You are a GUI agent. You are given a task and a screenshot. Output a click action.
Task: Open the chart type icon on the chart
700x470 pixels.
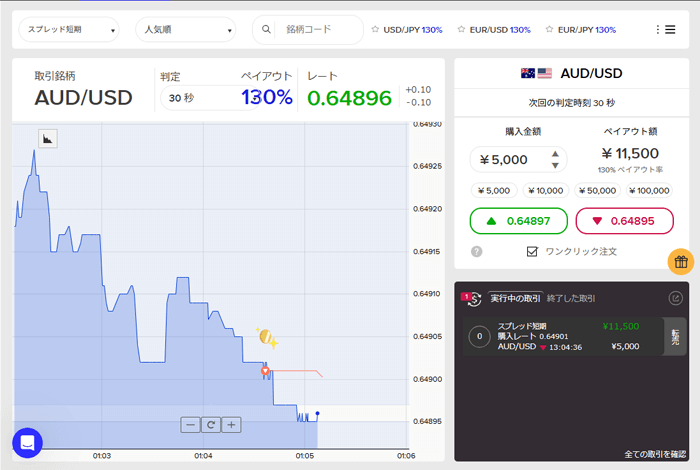pyautogui.click(x=48, y=139)
